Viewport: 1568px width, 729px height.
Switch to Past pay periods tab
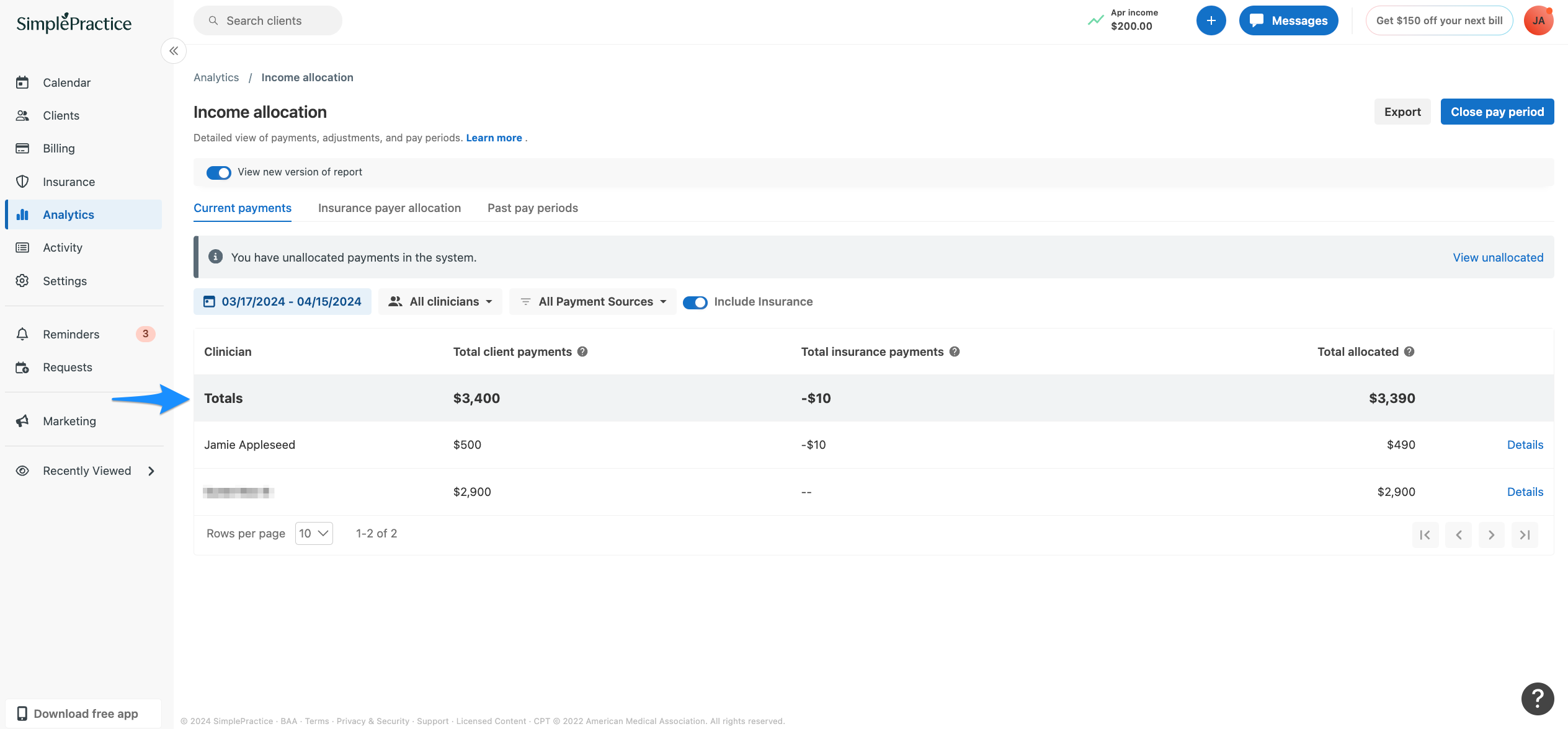533,208
